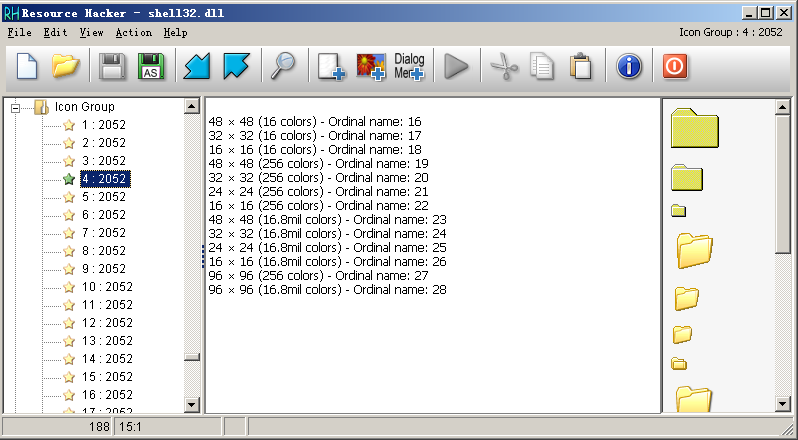Click the Resource Hacker RH title bar icon
The height and width of the screenshot is (440, 798).
(11, 13)
